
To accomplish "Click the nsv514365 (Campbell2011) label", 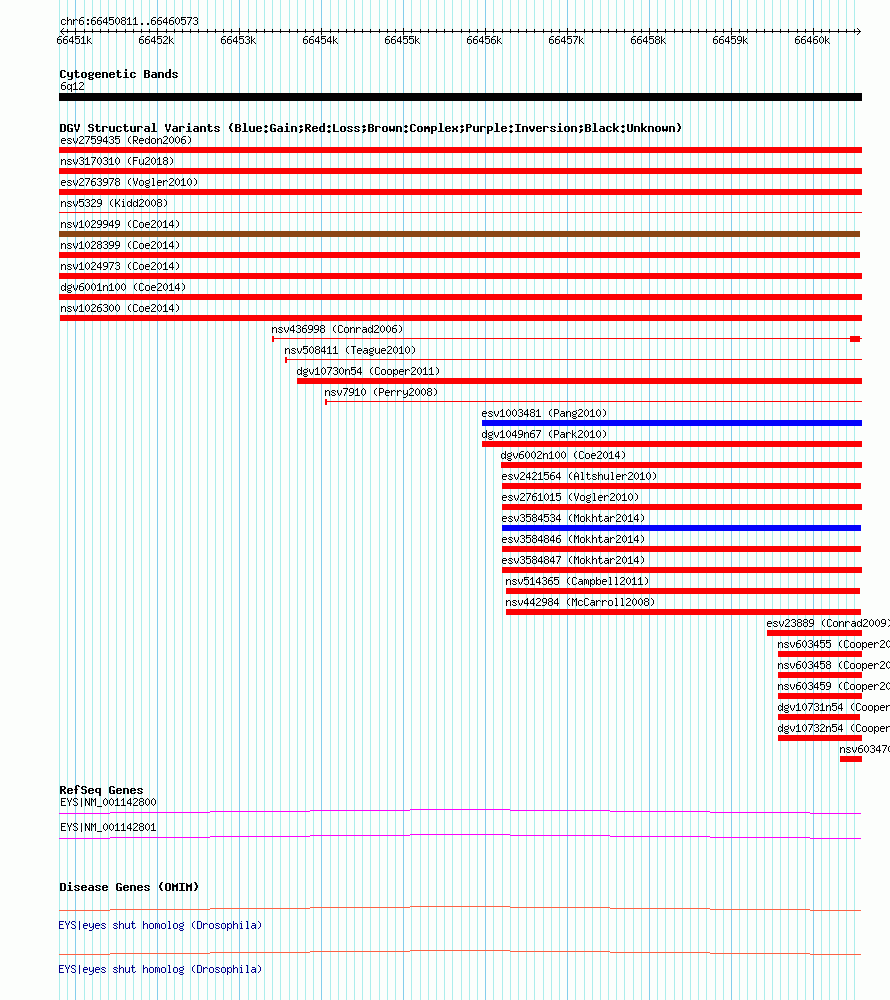I will (x=577, y=582).
